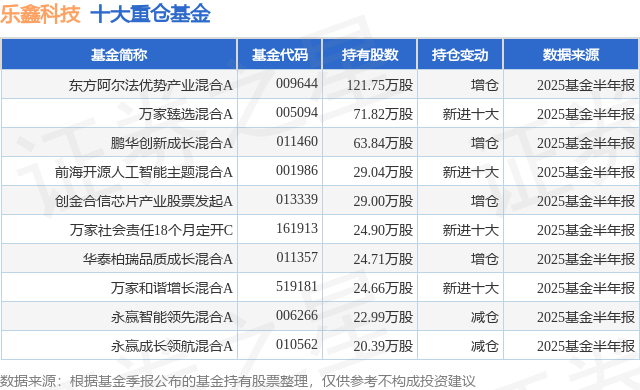The height and width of the screenshot is (390, 640).
Task: Open fund 东方阿尔法优势产业混合A
Action: click(151, 85)
